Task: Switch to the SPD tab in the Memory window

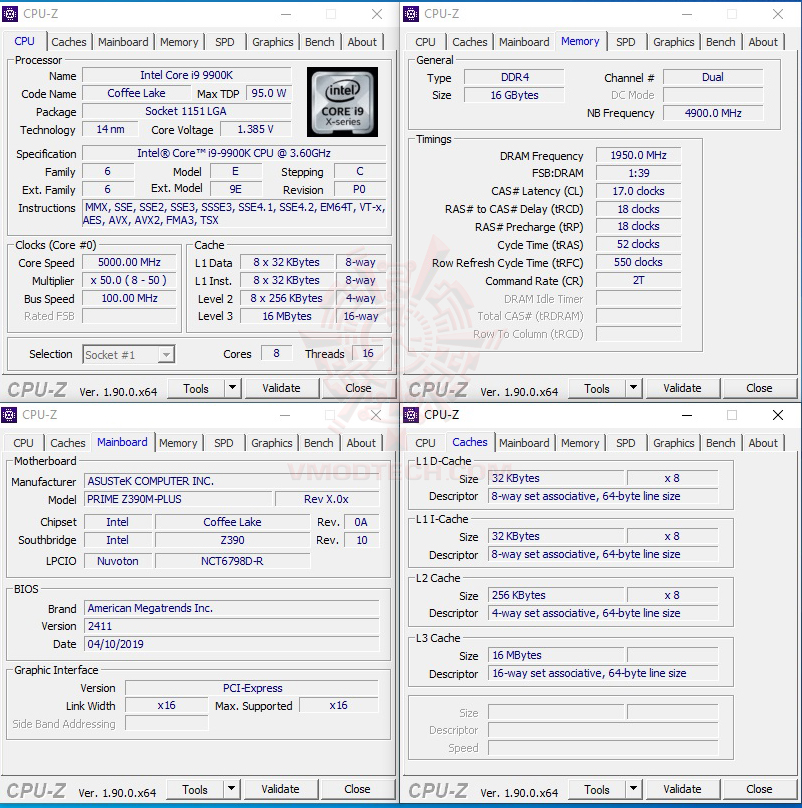Action: pos(626,41)
